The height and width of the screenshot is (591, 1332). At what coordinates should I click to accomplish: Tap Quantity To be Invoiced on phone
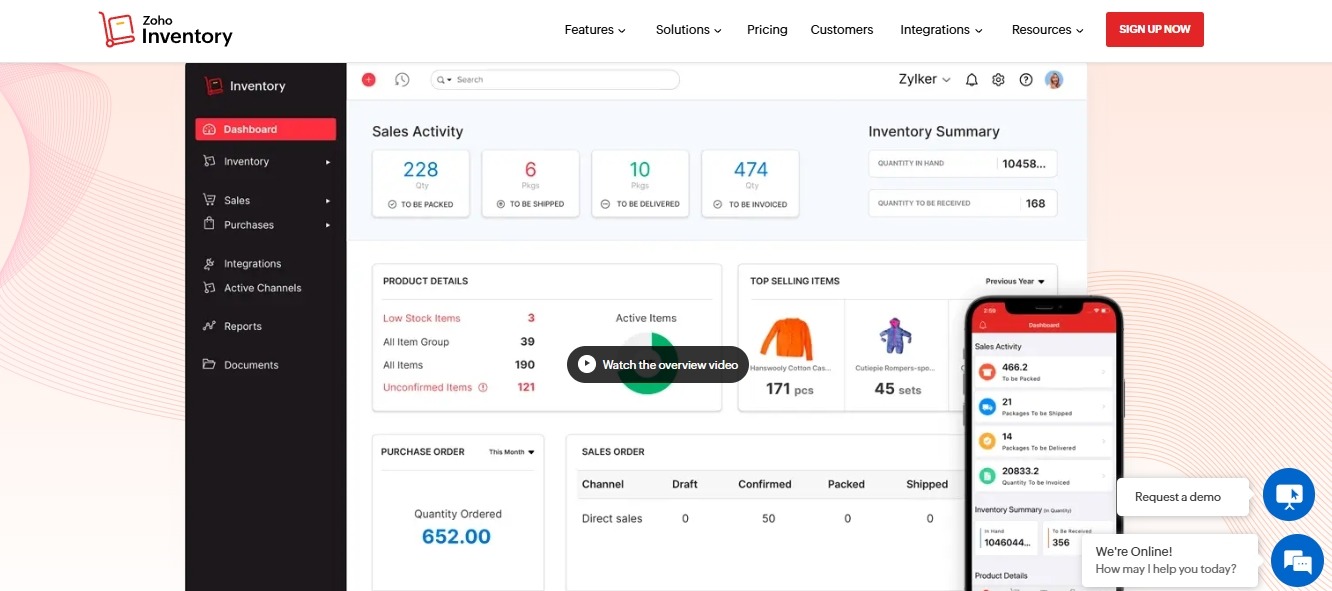pyautogui.click(x=1044, y=475)
